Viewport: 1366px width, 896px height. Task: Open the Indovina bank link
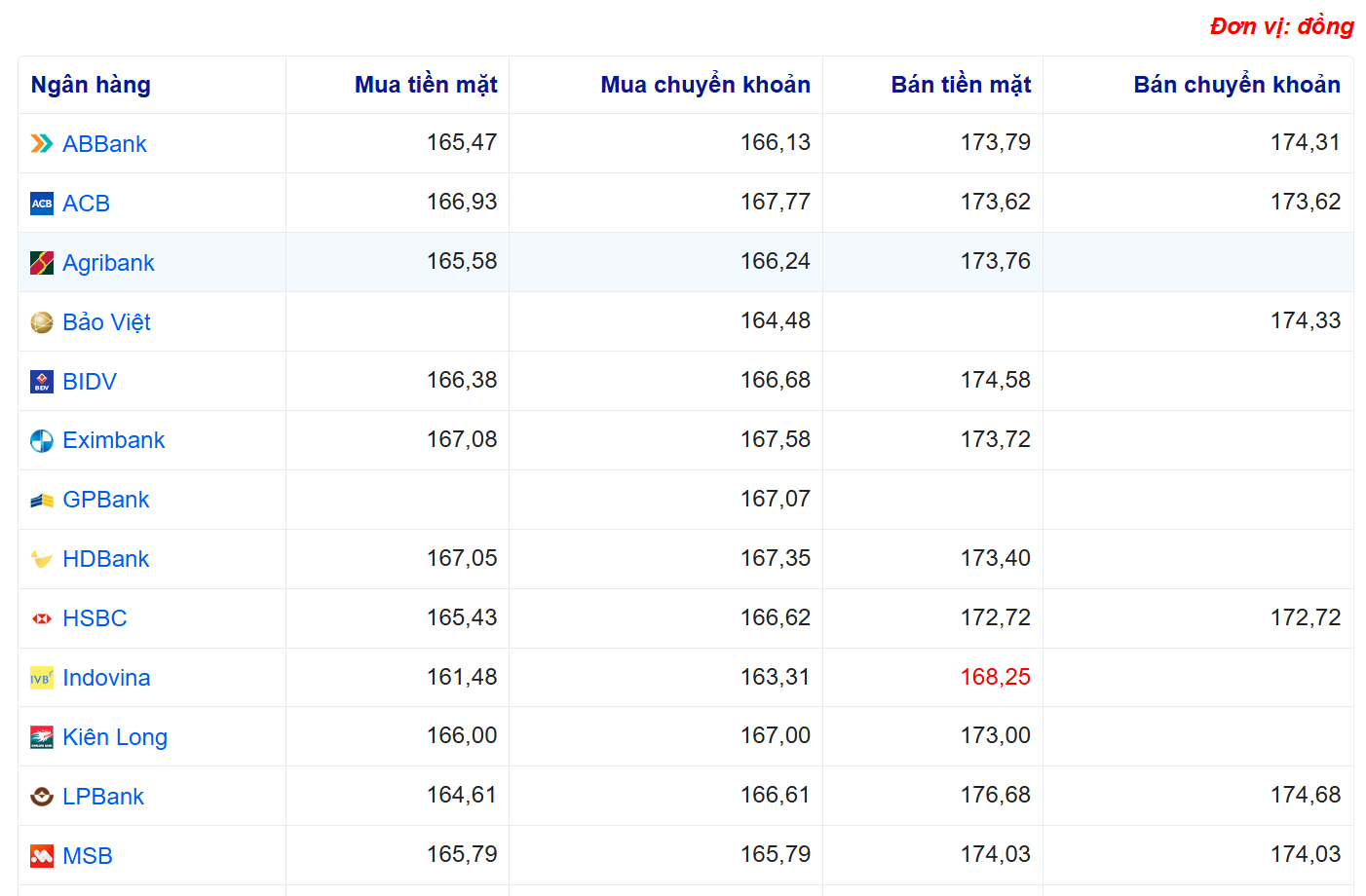click(106, 678)
